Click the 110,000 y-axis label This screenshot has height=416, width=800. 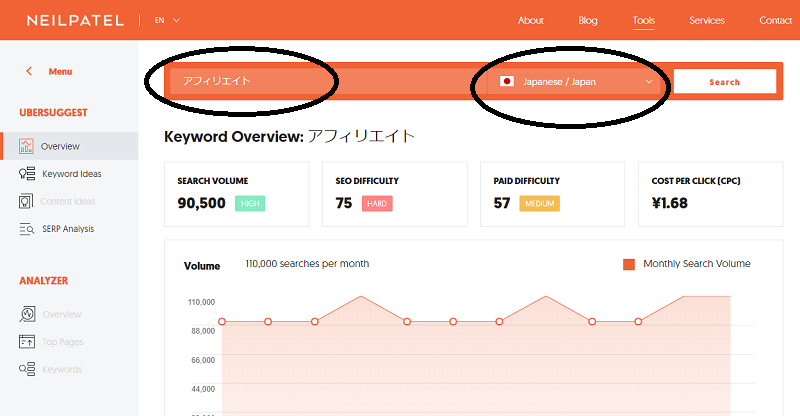point(202,302)
